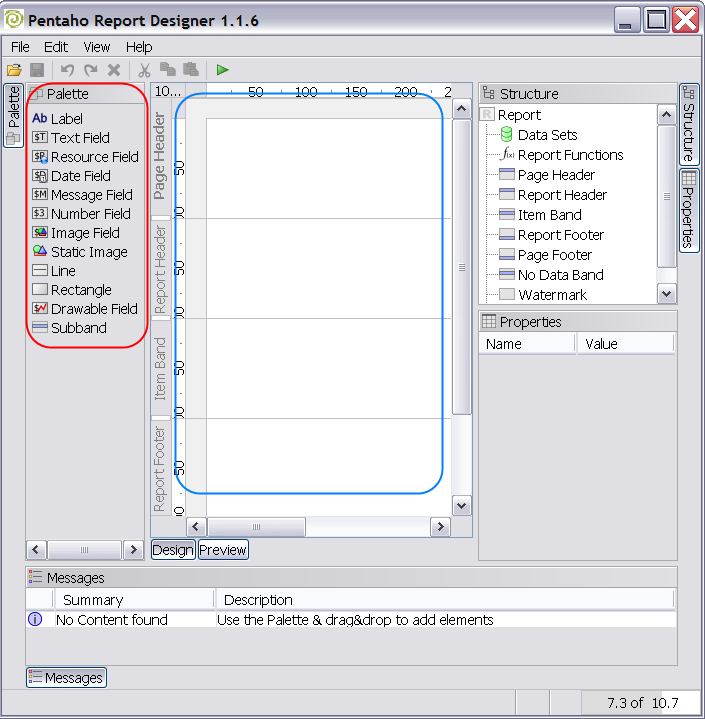Select the Static Image palette element

(88, 252)
